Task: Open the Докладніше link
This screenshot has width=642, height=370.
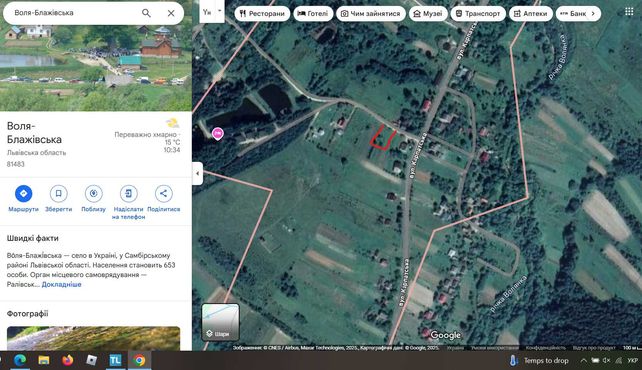Action: tap(61, 284)
